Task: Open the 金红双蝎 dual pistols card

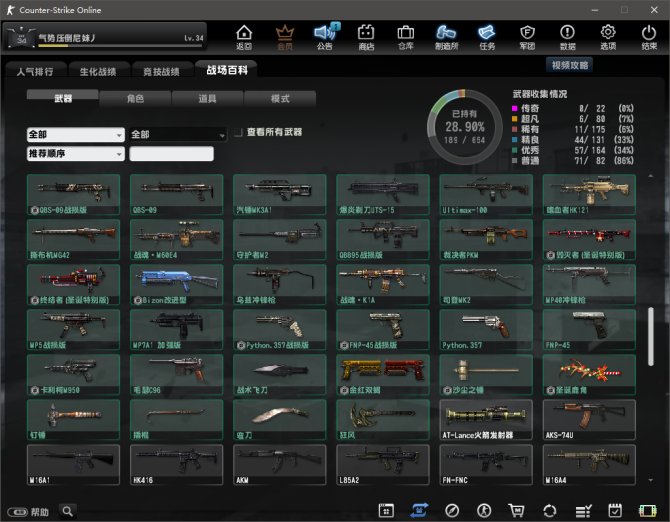Action: (x=383, y=375)
